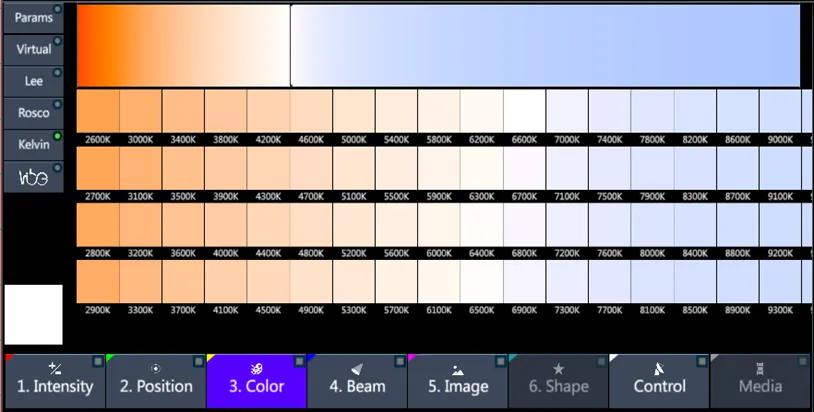Screen dimensions: 814x412
Task: Select the 4200K color swatch
Action: coord(268,111)
